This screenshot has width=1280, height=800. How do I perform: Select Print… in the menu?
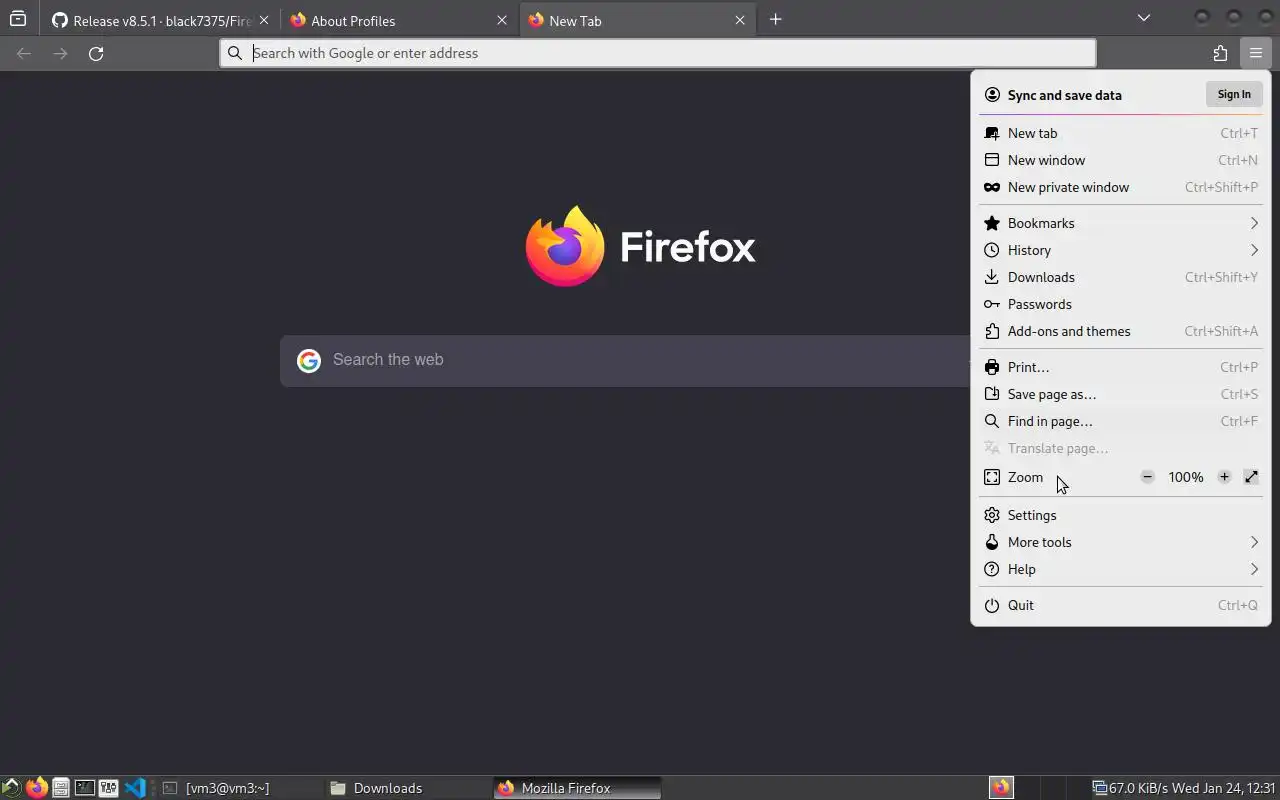click(1121, 367)
